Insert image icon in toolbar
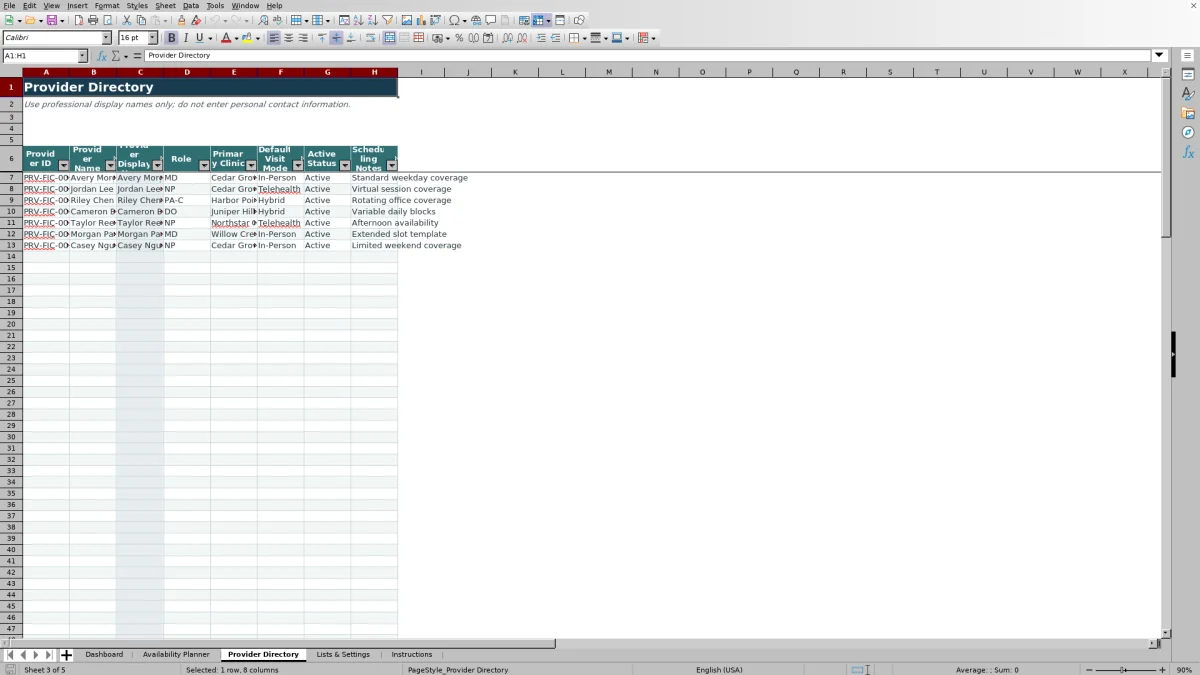Screen dimensions: 1200x675 click(x=407, y=20)
